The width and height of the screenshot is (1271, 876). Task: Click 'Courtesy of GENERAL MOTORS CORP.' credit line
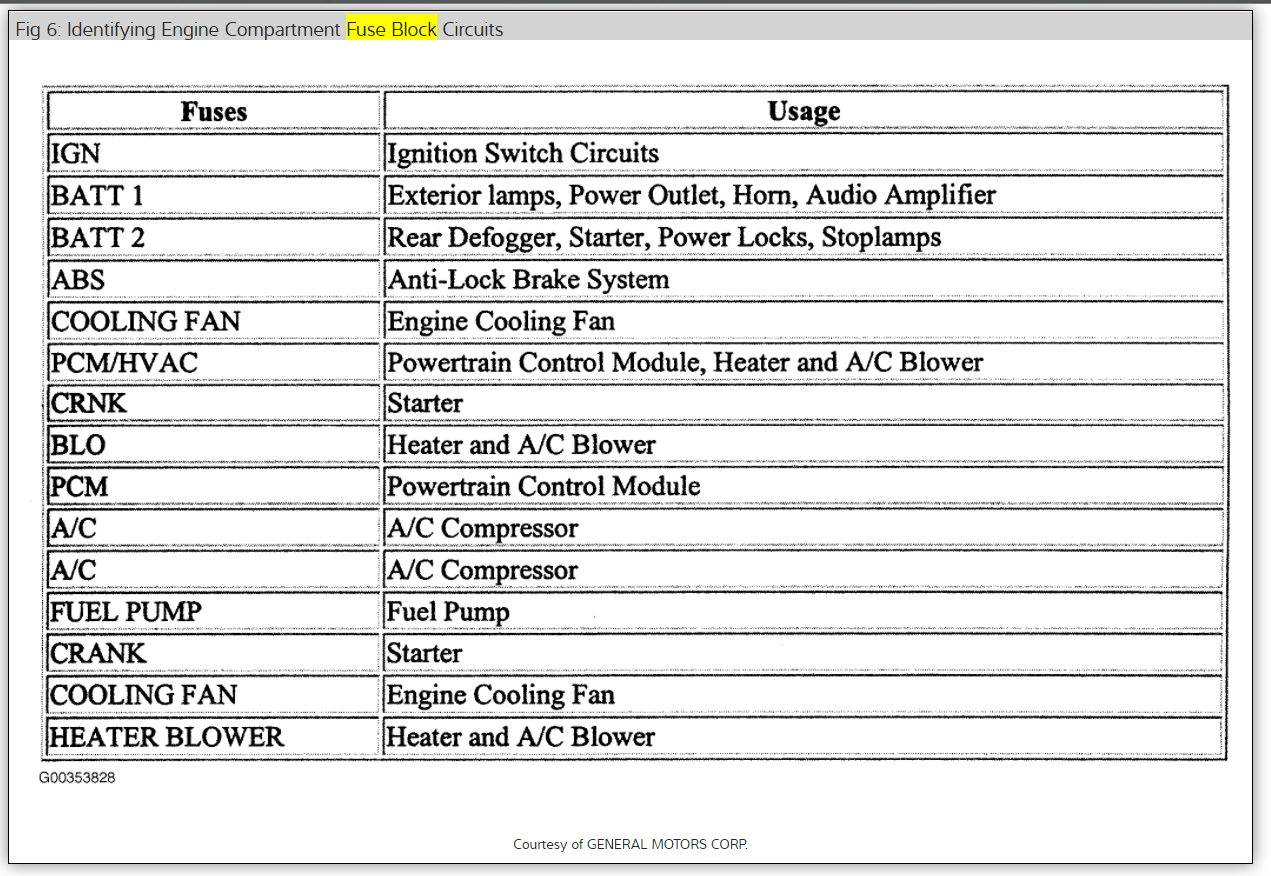click(630, 844)
